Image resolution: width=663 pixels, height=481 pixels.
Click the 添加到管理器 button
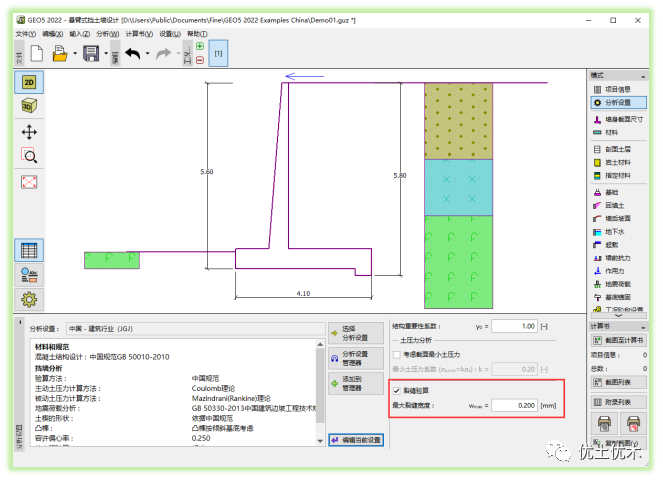356,383
